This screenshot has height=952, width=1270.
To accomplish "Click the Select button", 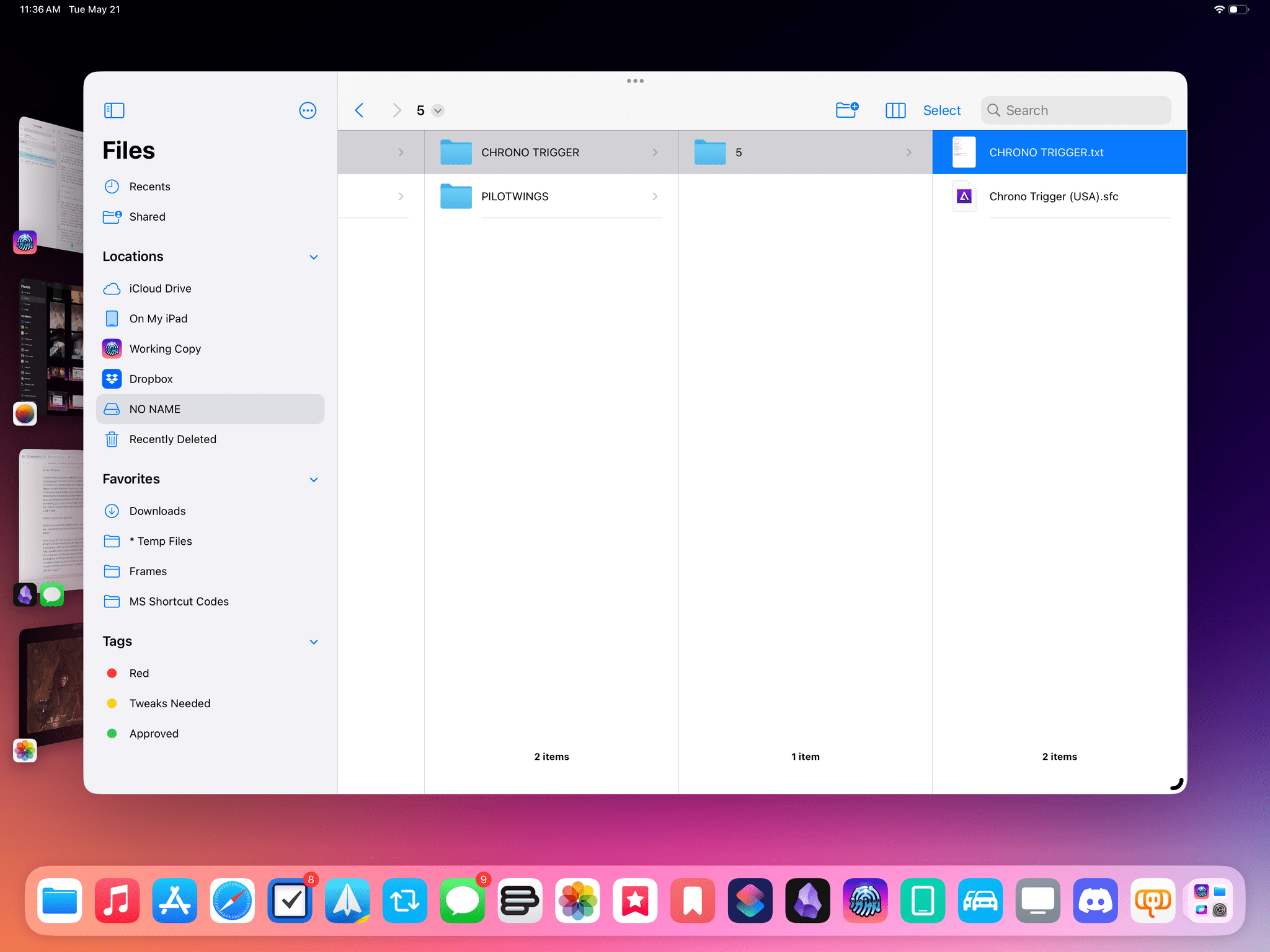I will [x=942, y=110].
